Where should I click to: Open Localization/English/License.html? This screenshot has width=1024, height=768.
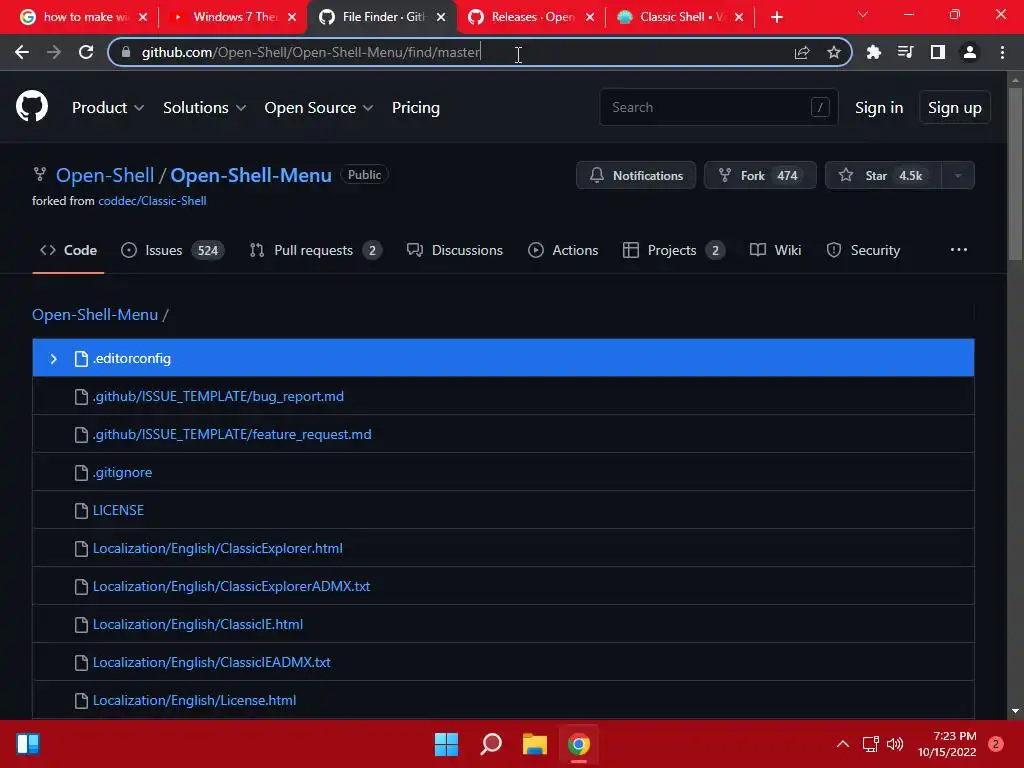195,700
